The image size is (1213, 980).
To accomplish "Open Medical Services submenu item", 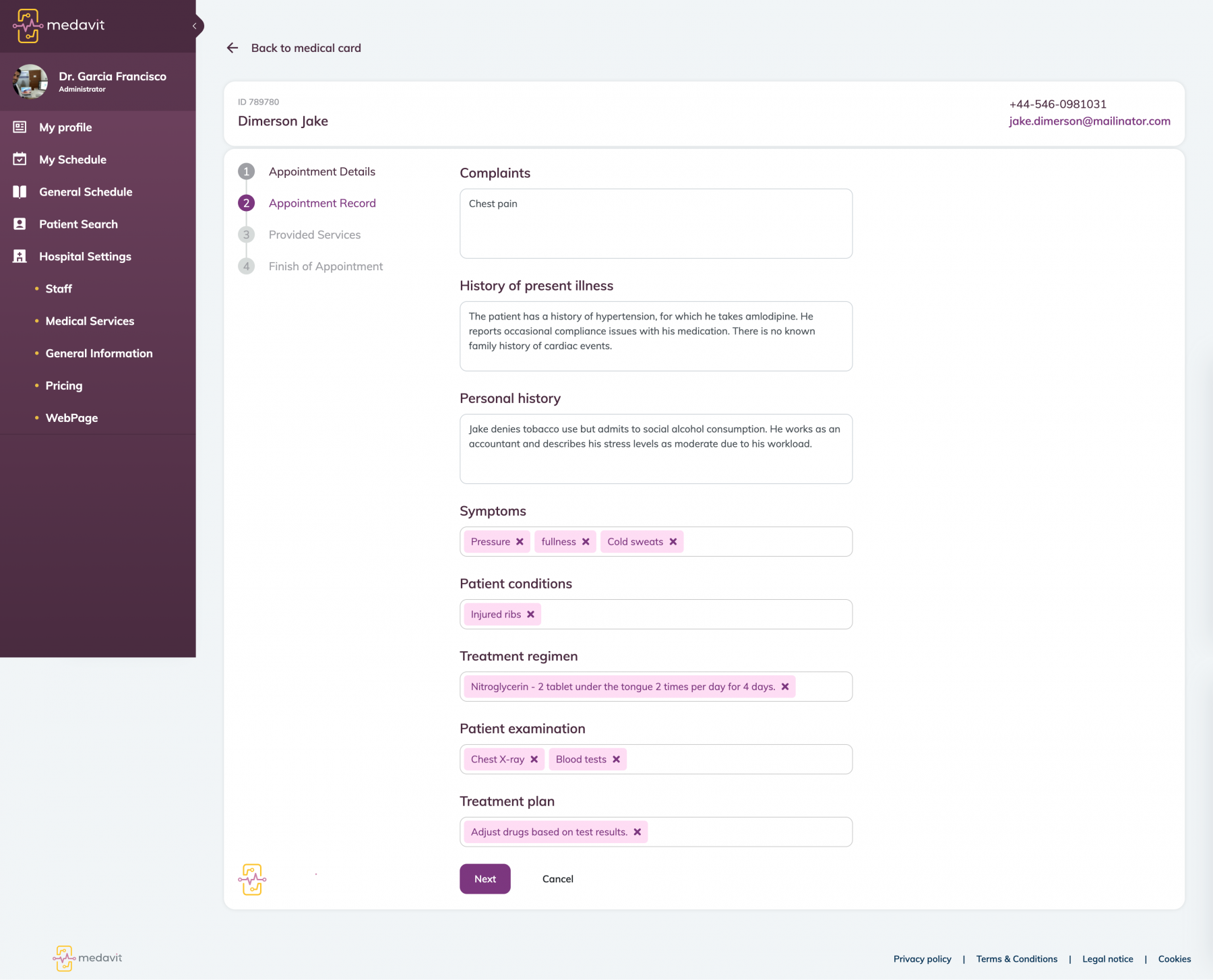I will pyautogui.click(x=90, y=321).
